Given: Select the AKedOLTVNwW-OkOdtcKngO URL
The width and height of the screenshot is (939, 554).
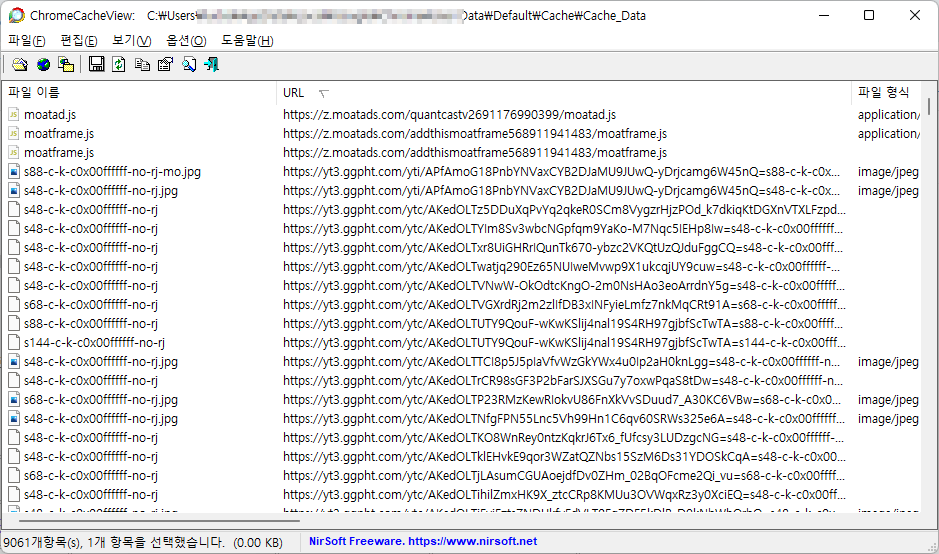Looking at the screenshot, I should tap(564, 286).
